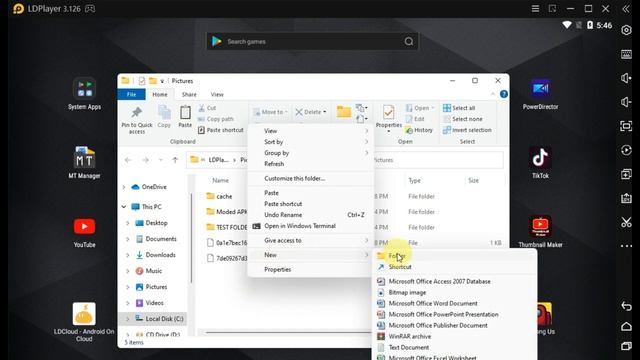Viewport: 640px width, 360px height.
Task: Click the Type column header
Action: 414,180
